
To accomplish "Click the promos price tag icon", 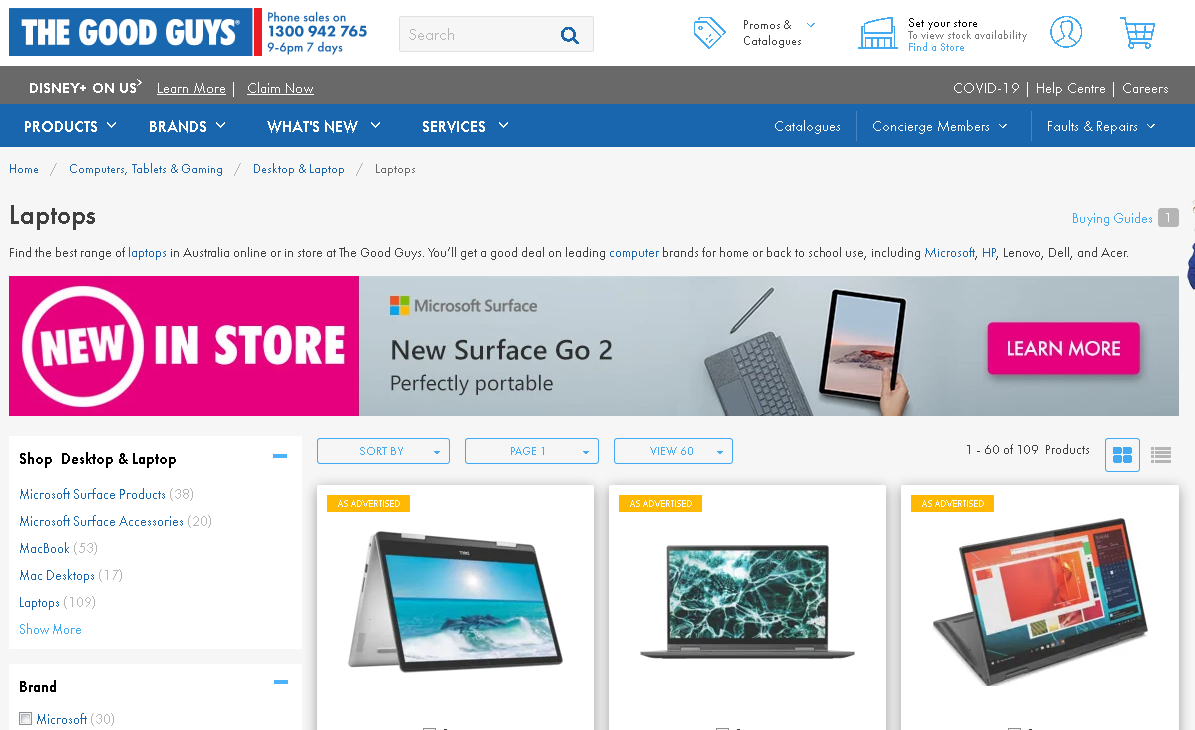I will click(x=709, y=33).
